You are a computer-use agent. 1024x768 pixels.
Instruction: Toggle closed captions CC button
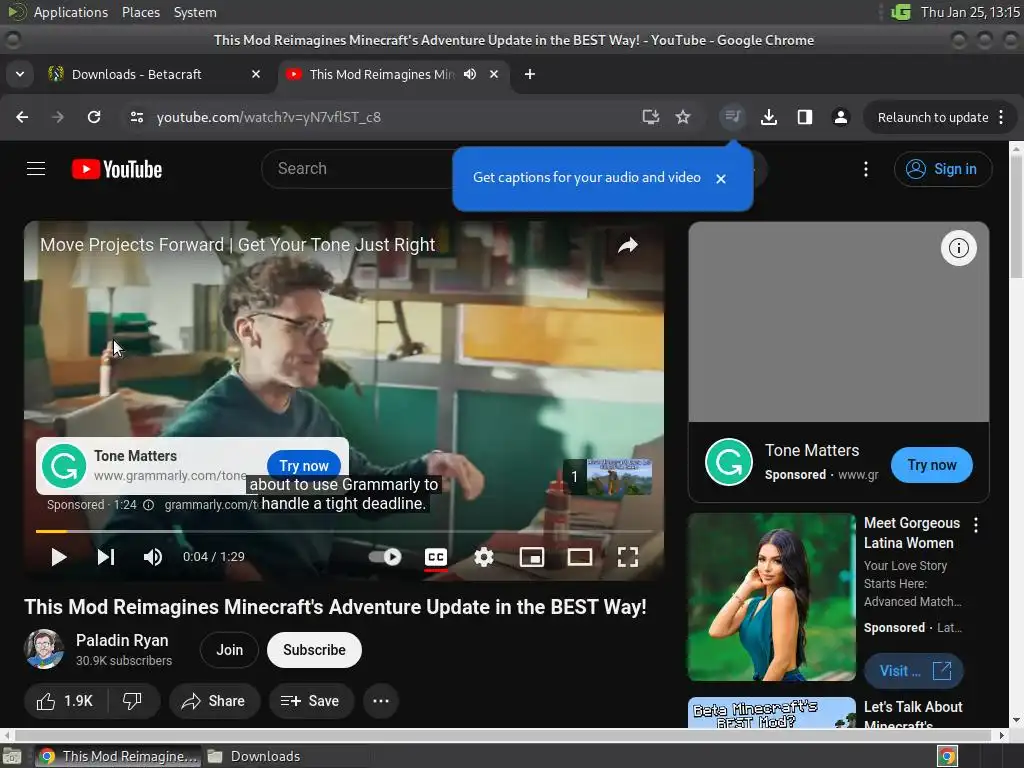click(436, 557)
